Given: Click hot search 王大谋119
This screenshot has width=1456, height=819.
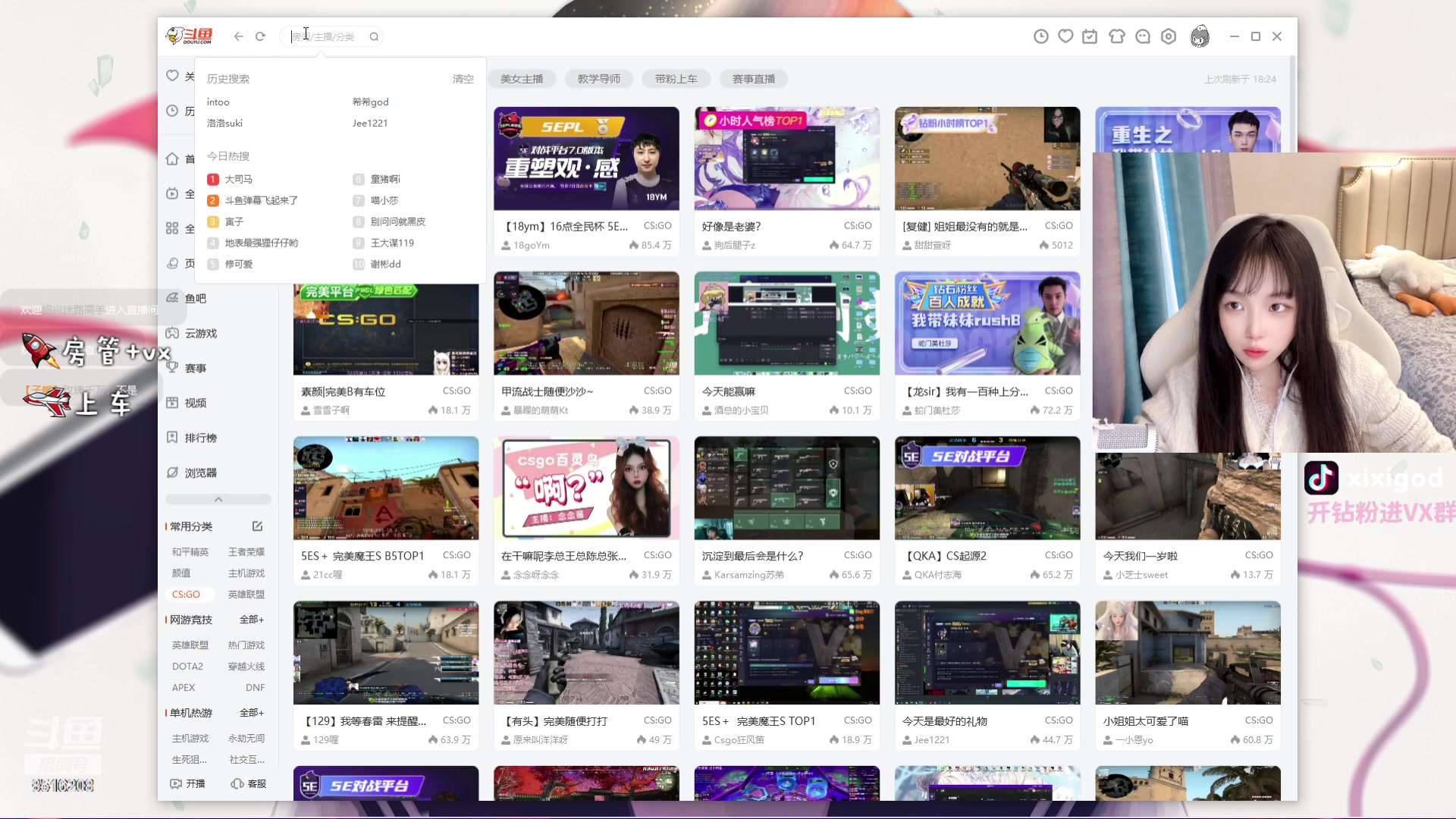Looking at the screenshot, I should 392,243.
